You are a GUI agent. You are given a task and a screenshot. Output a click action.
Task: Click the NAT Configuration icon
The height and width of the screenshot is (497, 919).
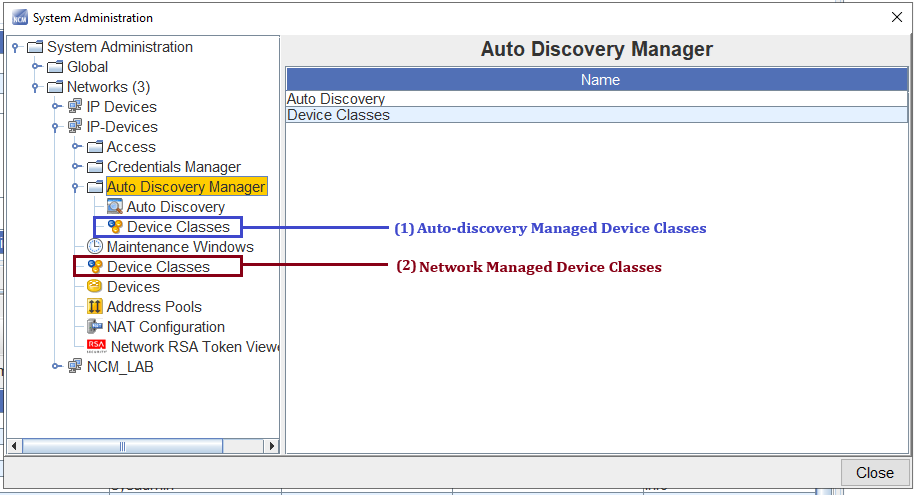[95, 327]
